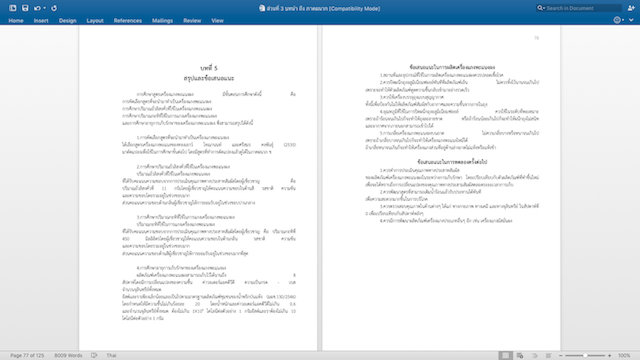Switch to Web Layout view

(520, 356)
